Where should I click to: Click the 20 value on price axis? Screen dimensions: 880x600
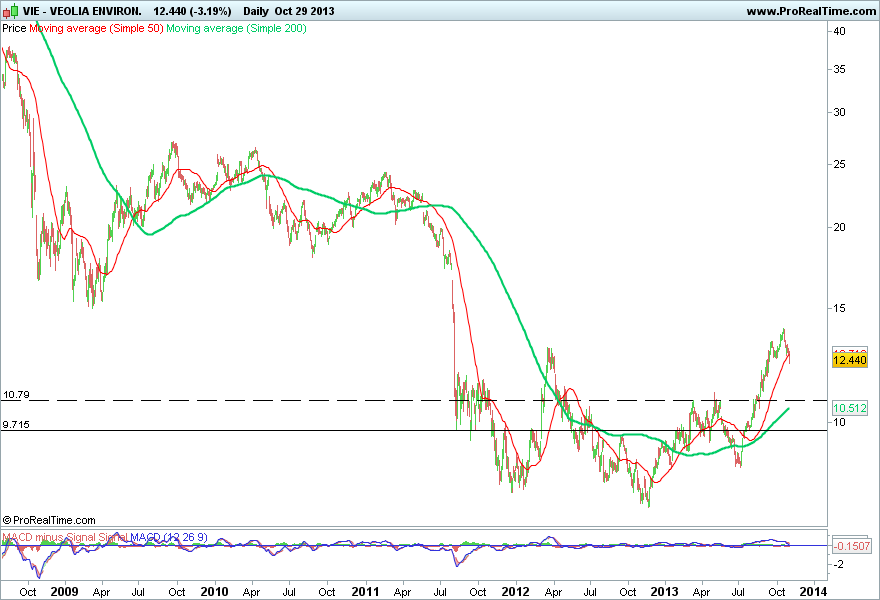839,227
